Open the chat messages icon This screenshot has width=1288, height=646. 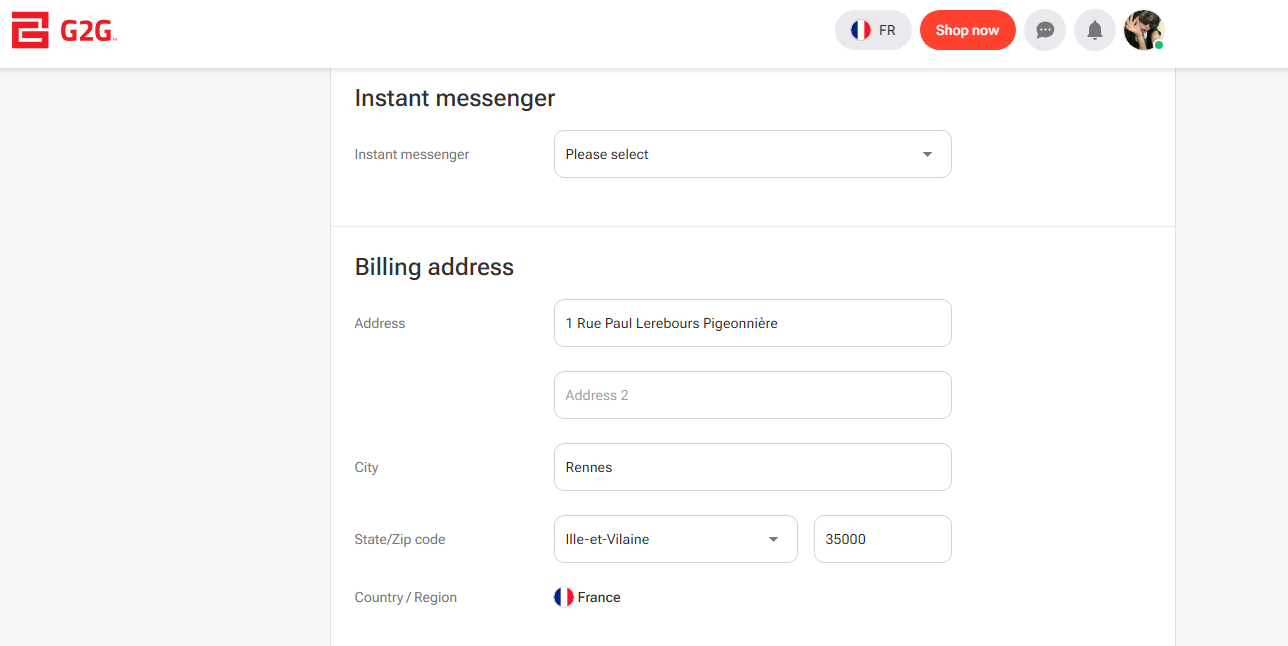(x=1045, y=30)
